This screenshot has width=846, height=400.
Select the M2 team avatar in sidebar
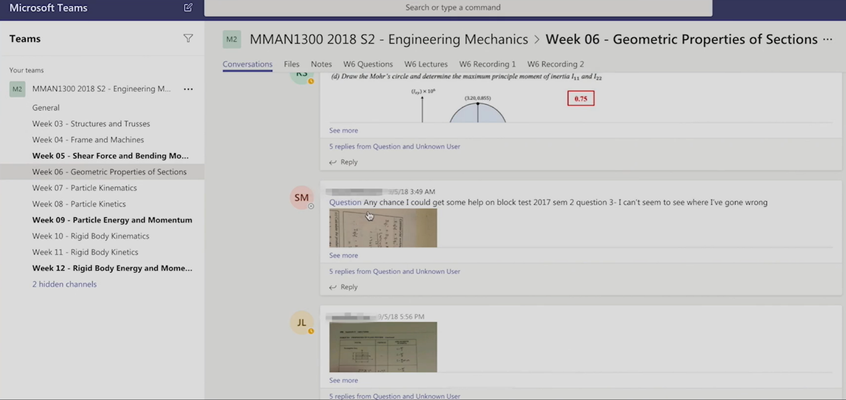coord(18,89)
